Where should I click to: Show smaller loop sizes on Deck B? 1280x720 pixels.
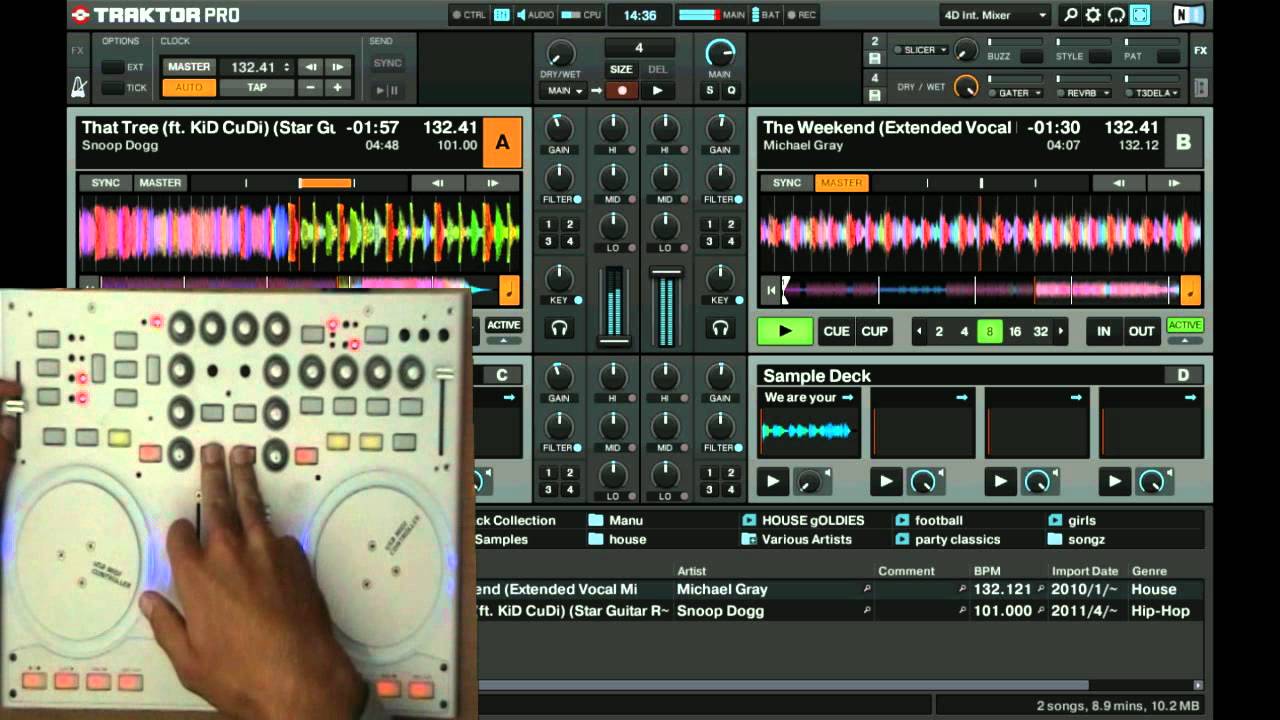pos(918,331)
